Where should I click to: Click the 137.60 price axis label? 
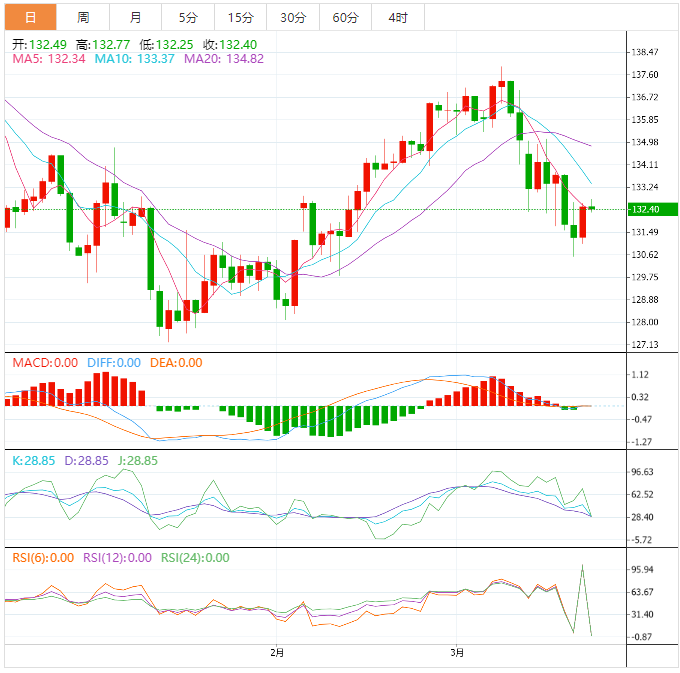tap(645, 75)
